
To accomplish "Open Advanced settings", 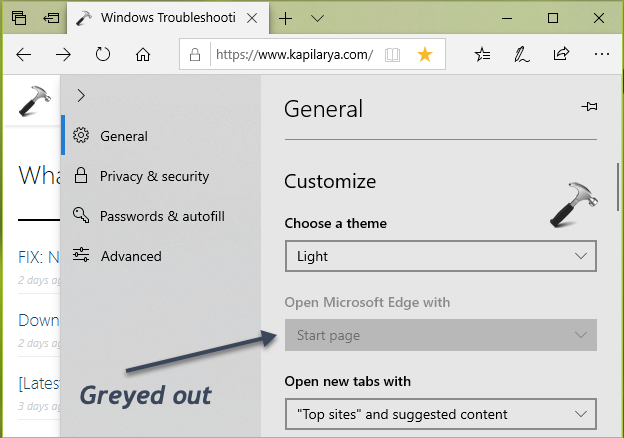I will point(161,256).
